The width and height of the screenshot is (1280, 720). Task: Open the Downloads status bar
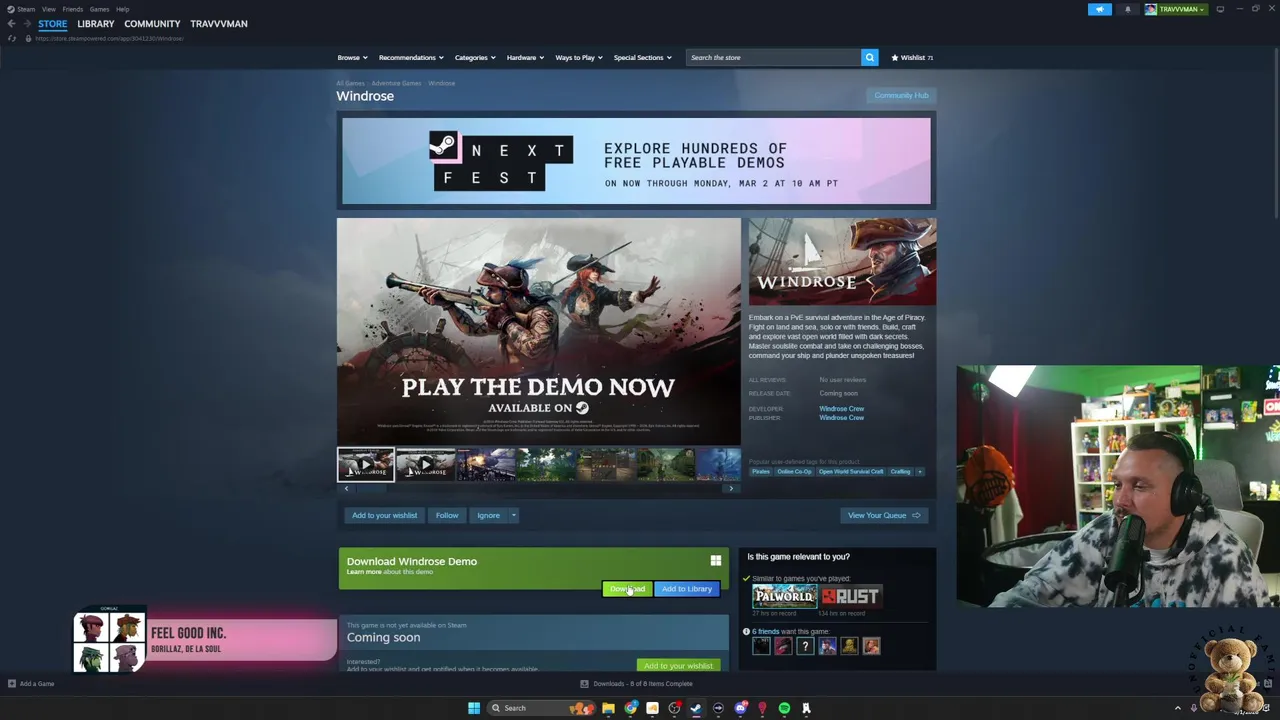tap(636, 684)
